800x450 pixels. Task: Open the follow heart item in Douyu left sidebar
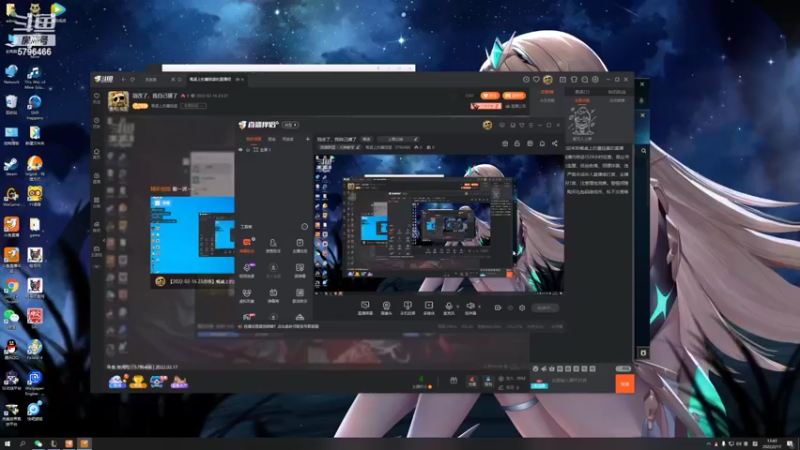tap(96, 97)
